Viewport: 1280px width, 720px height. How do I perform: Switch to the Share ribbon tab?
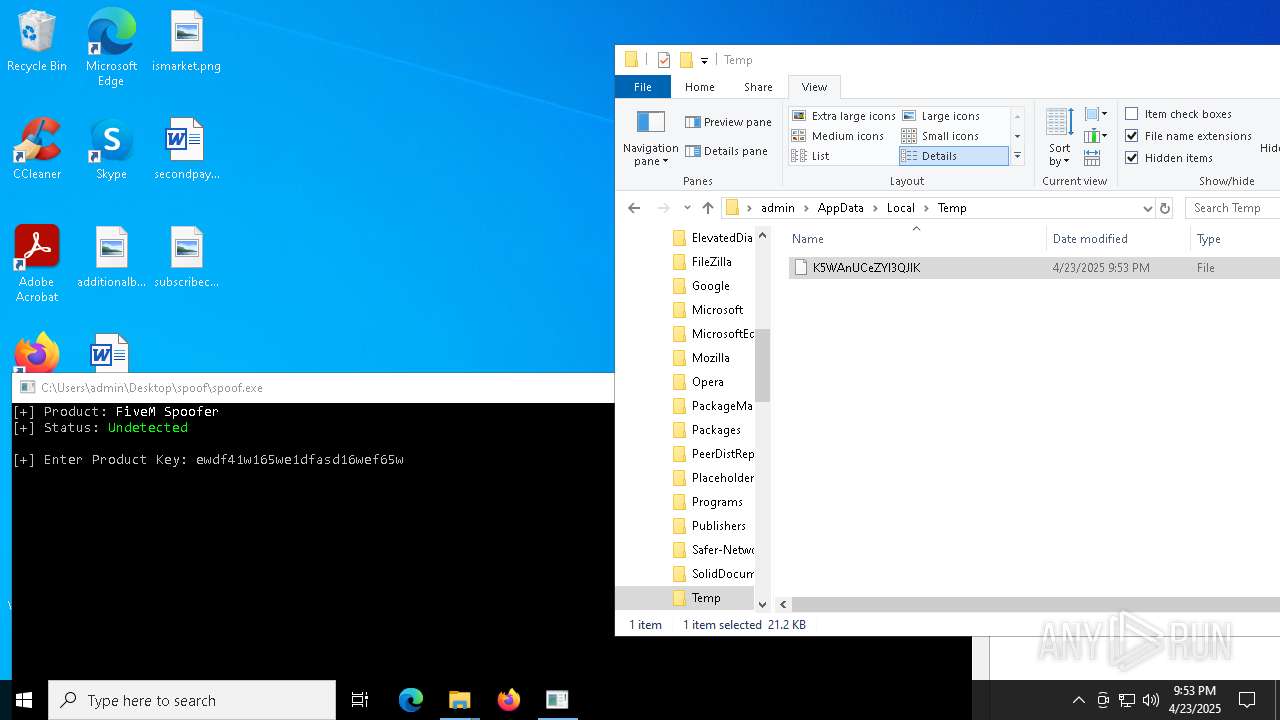click(758, 87)
